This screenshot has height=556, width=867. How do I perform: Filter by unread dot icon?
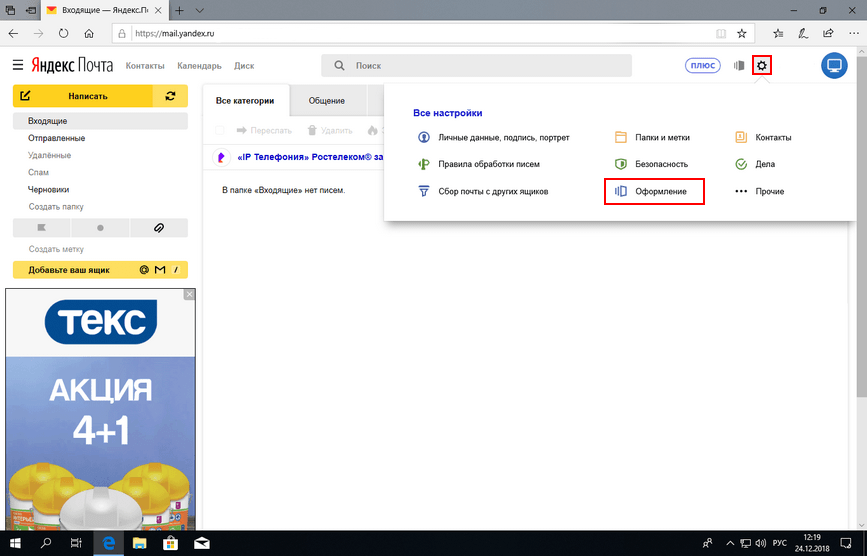click(x=100, y=228)
